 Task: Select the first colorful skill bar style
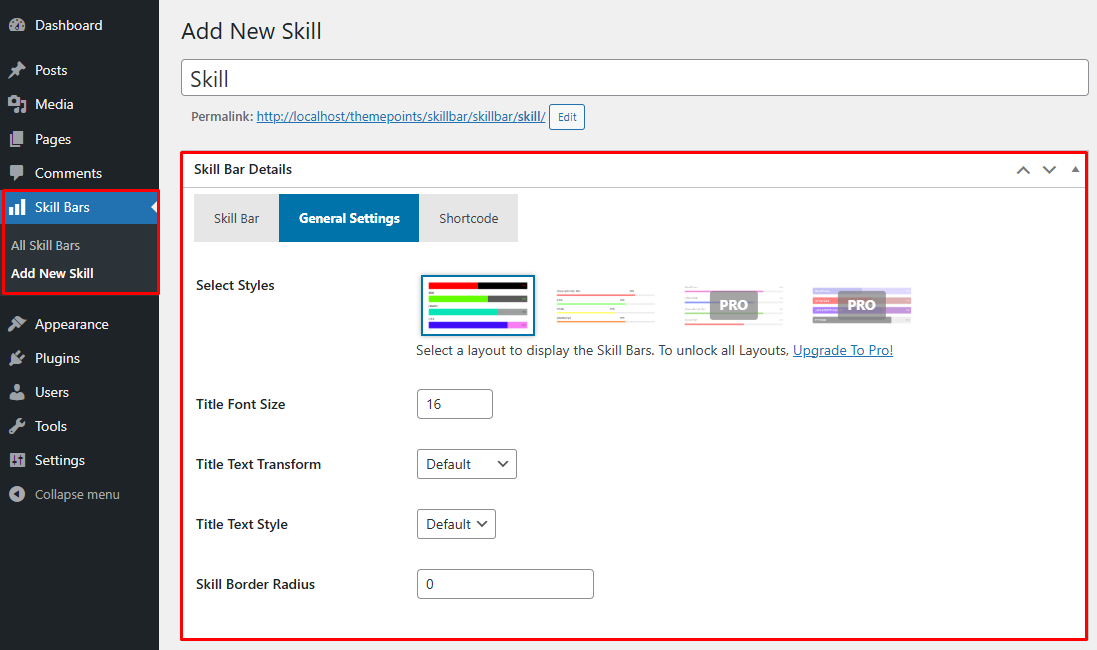click(478, 305)
